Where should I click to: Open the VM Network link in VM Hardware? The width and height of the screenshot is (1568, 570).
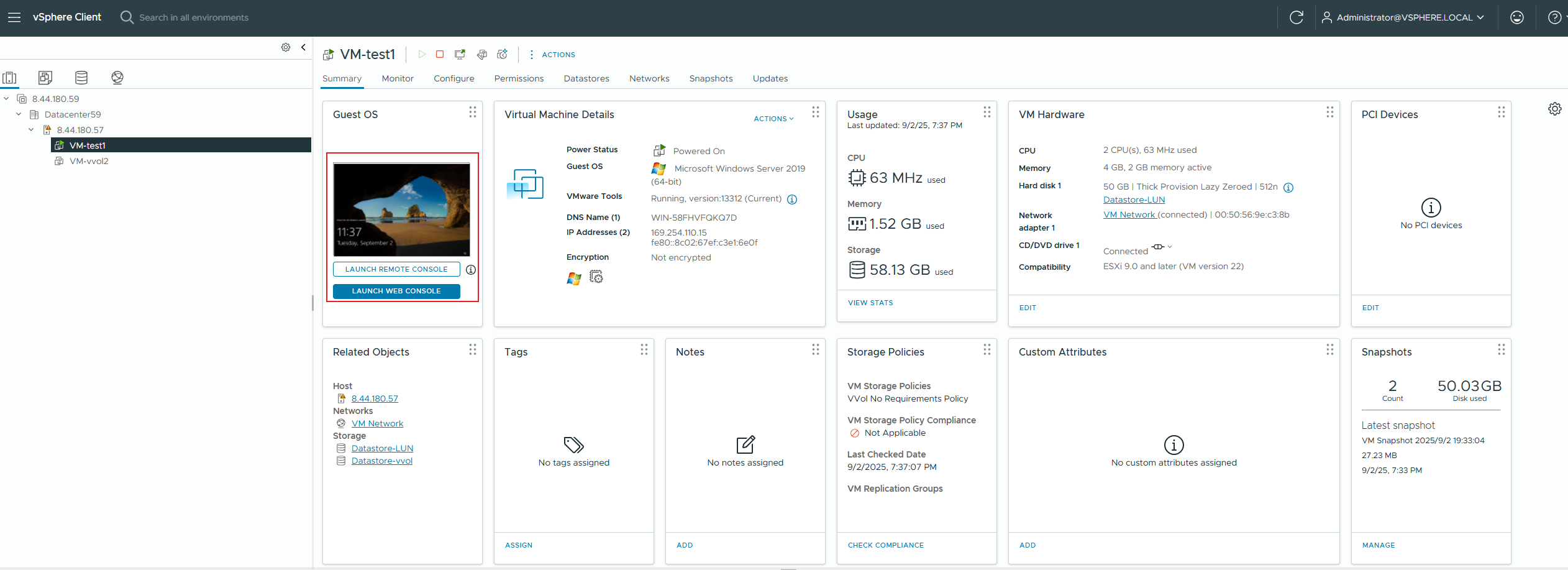point(1129,214)
